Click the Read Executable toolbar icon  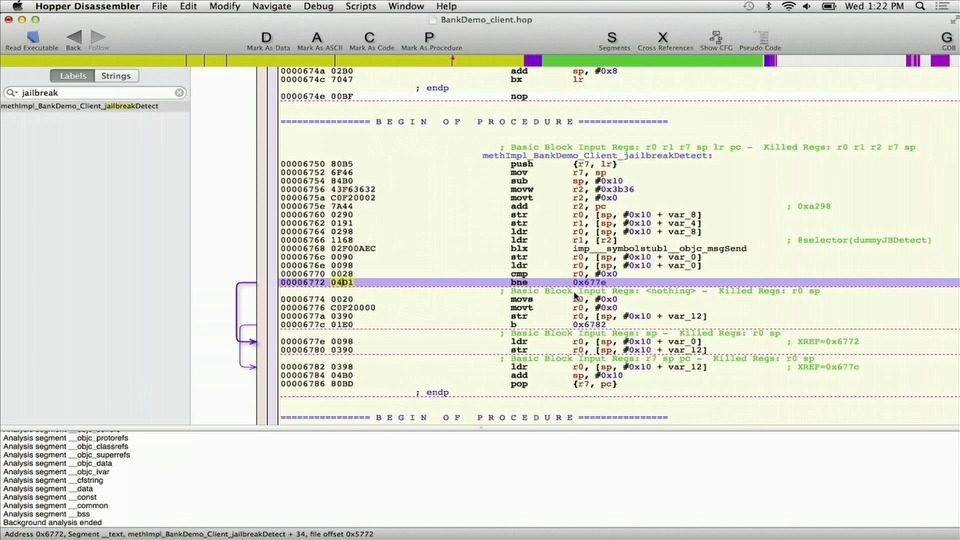point(31,38)
